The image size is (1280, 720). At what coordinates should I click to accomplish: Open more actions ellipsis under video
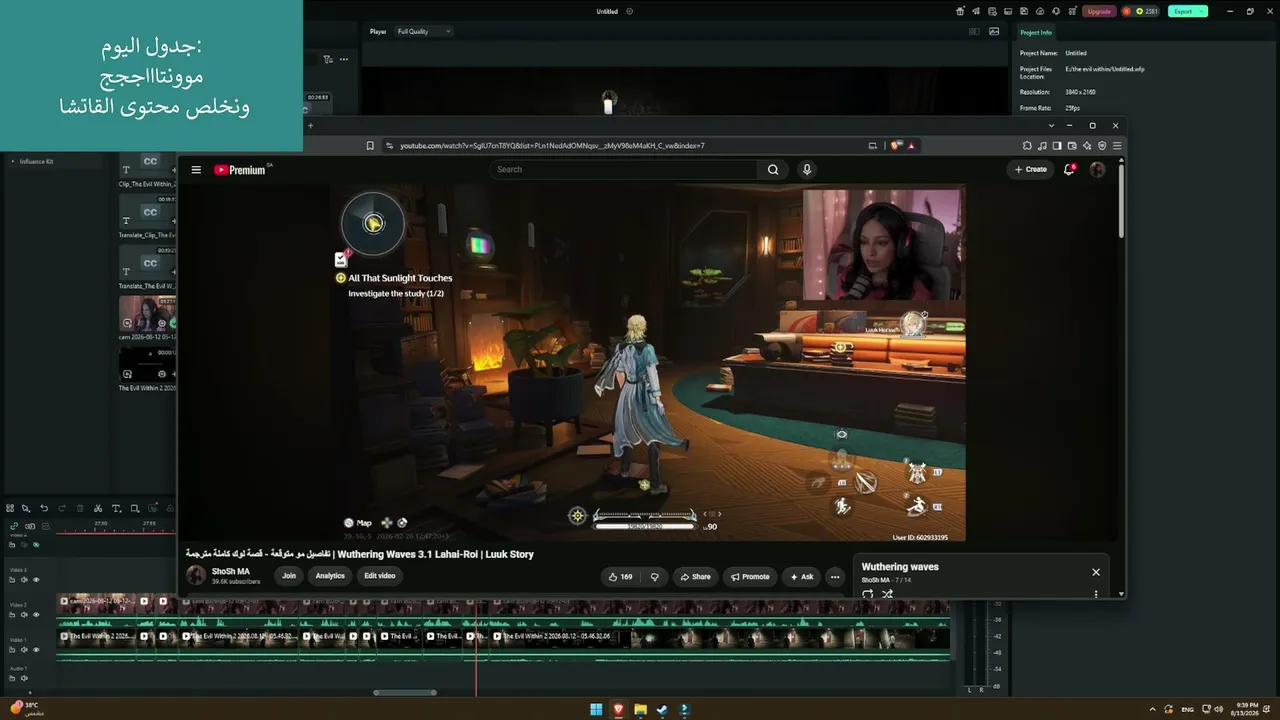pos(835,576)
